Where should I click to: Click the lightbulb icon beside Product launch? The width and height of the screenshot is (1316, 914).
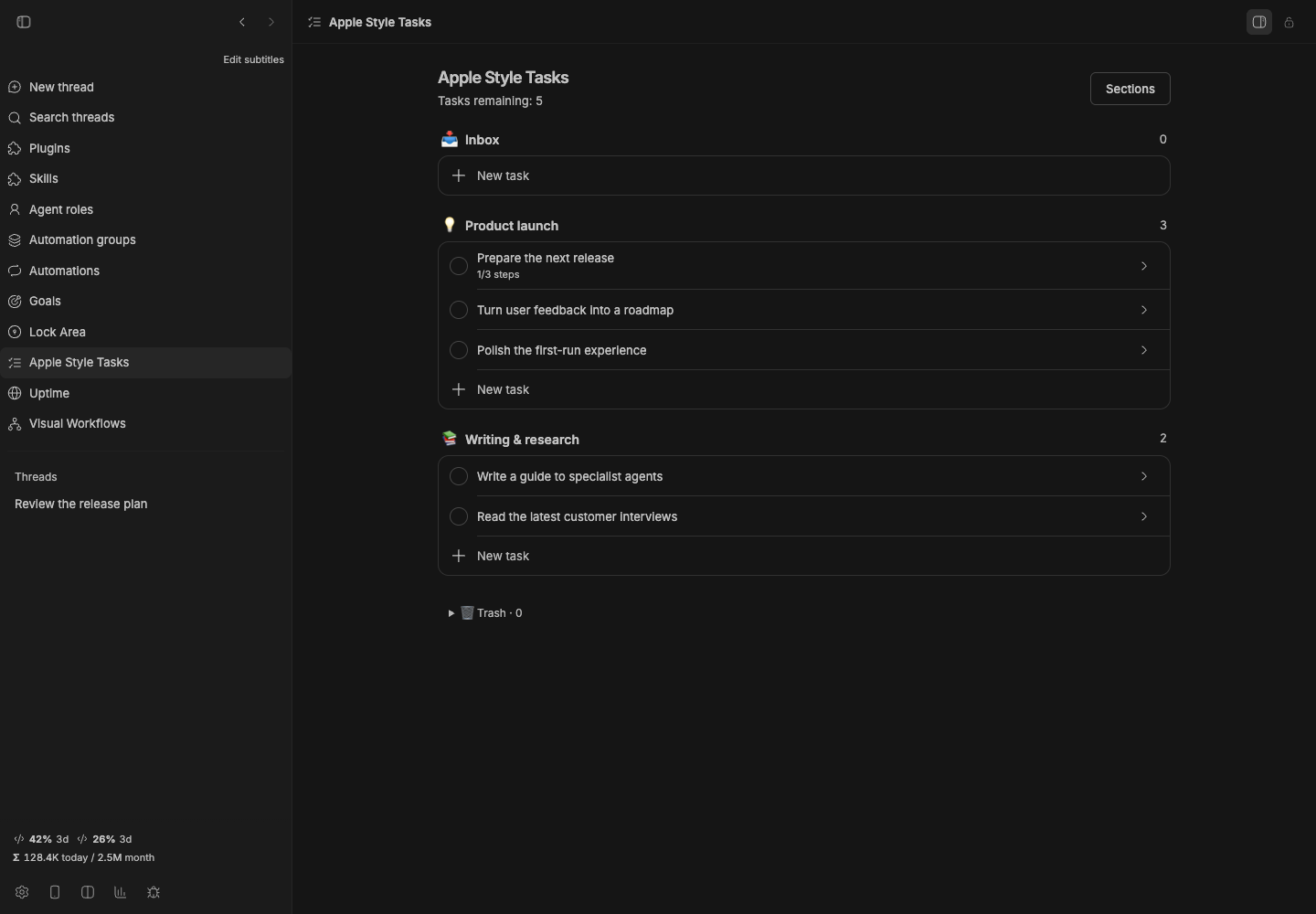[450, 225]
